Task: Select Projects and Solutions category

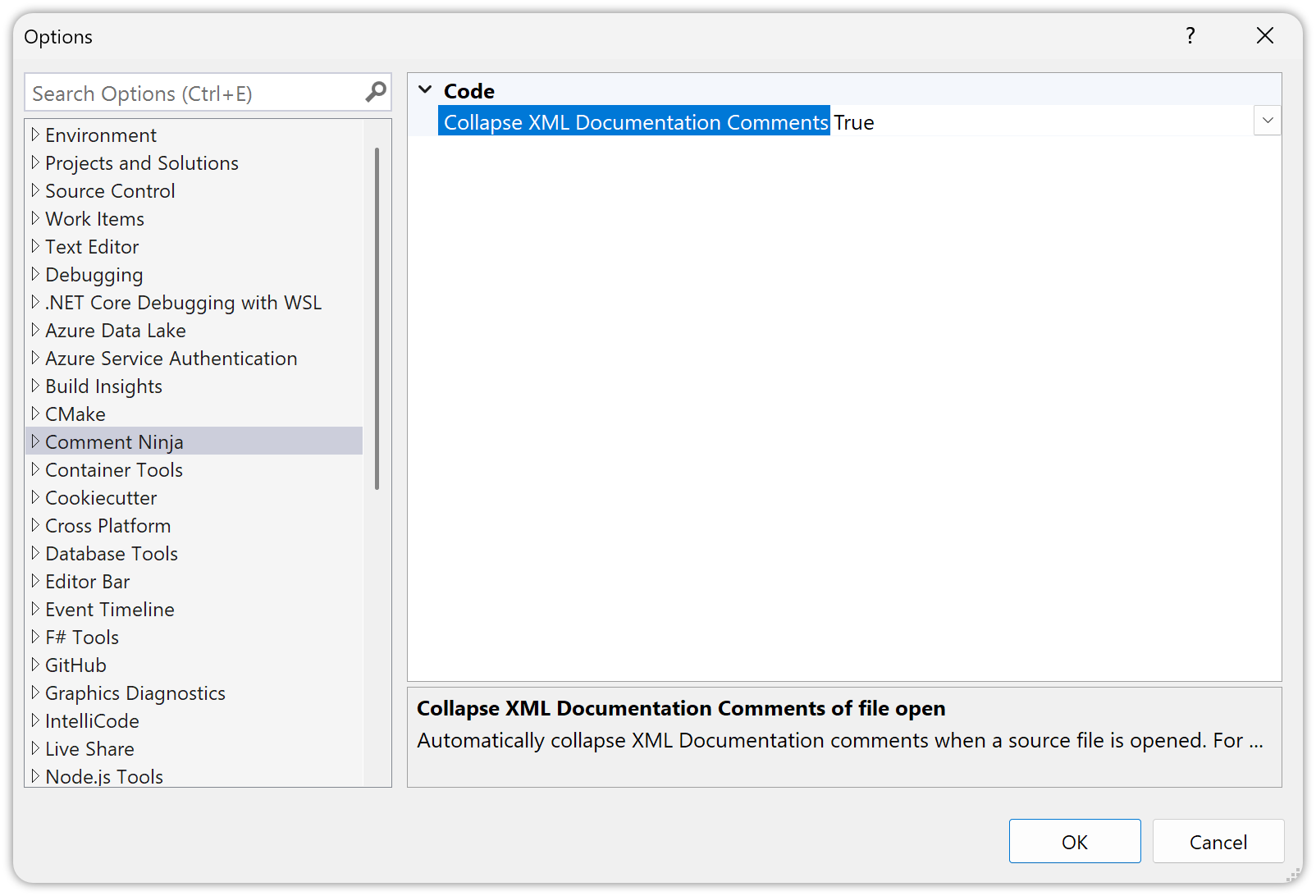Action: [141, 163]
